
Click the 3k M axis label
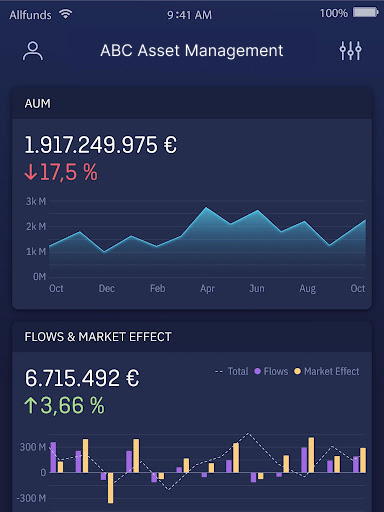coord(36,201)
